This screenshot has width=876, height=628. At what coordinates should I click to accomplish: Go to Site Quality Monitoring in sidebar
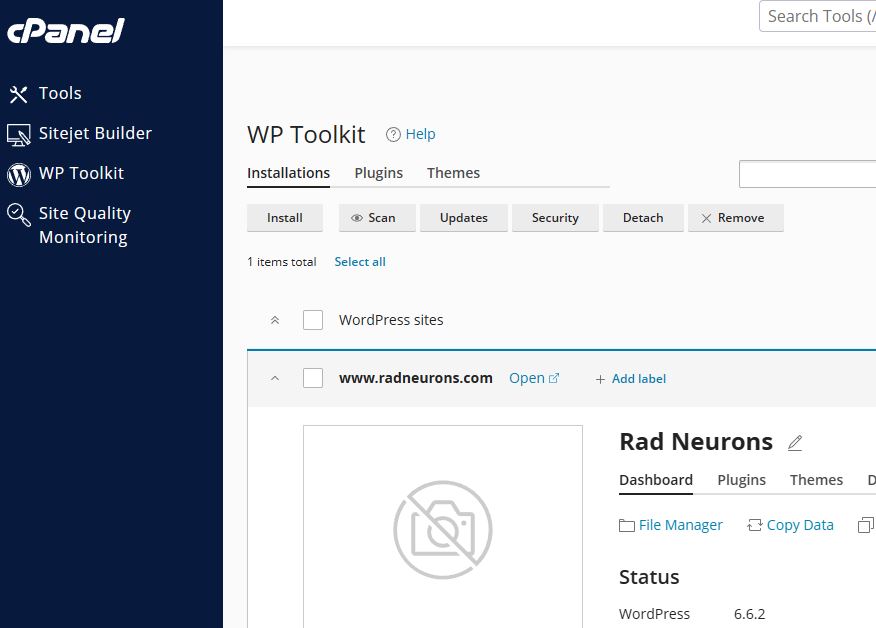(85, 225)
